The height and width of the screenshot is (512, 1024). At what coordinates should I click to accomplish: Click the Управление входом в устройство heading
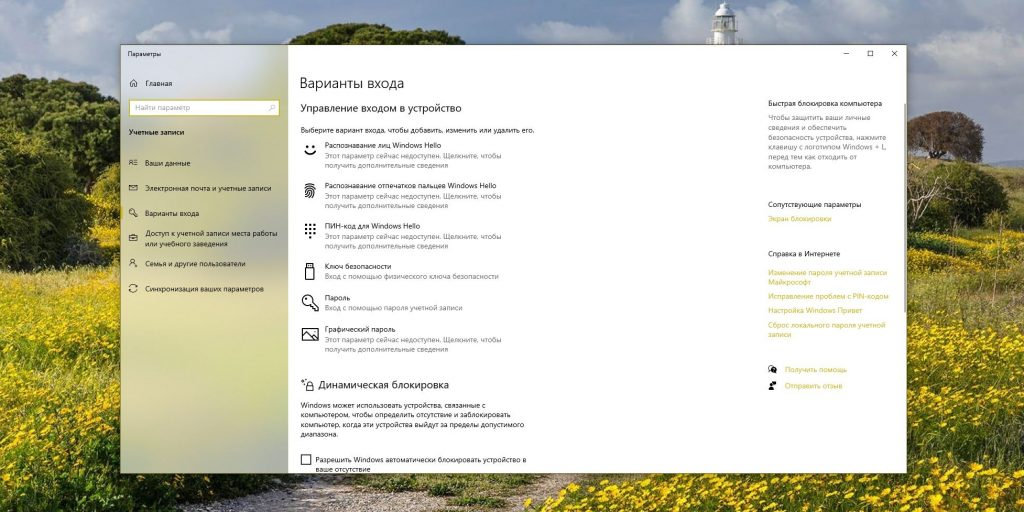[381, 108]
